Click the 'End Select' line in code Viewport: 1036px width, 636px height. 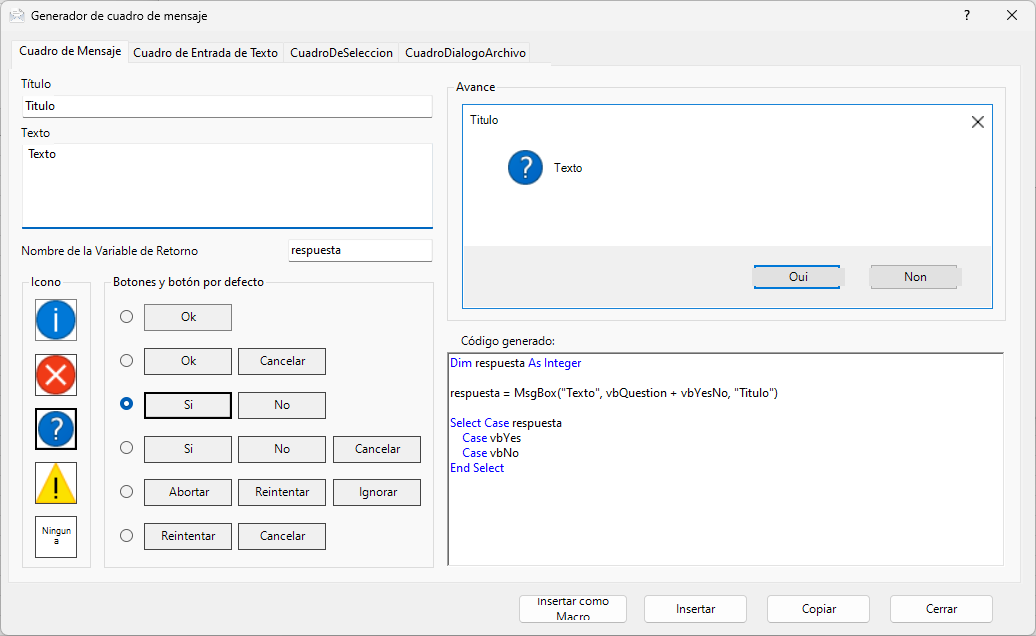pyautogui.click(x=477, y=468)
